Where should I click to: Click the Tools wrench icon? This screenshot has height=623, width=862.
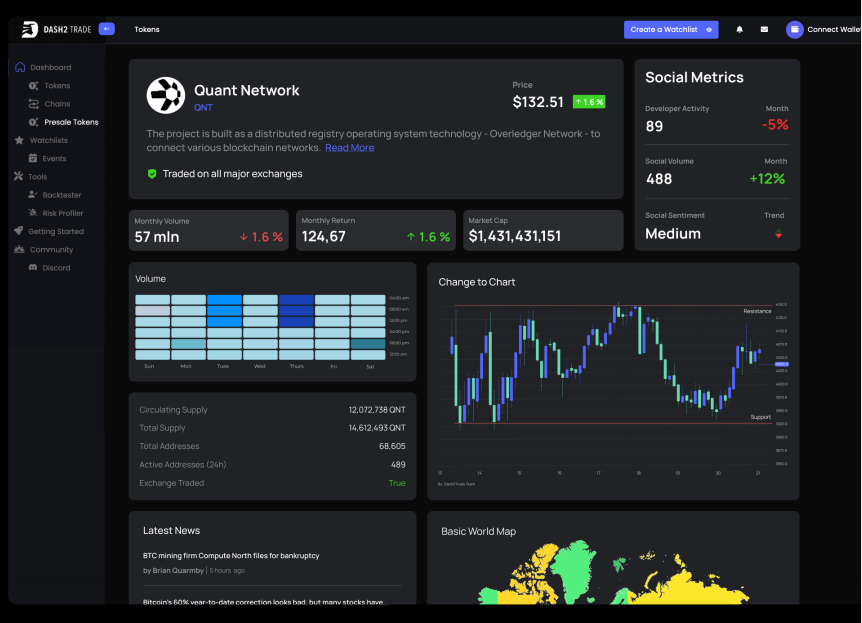(x=18, y=177)
